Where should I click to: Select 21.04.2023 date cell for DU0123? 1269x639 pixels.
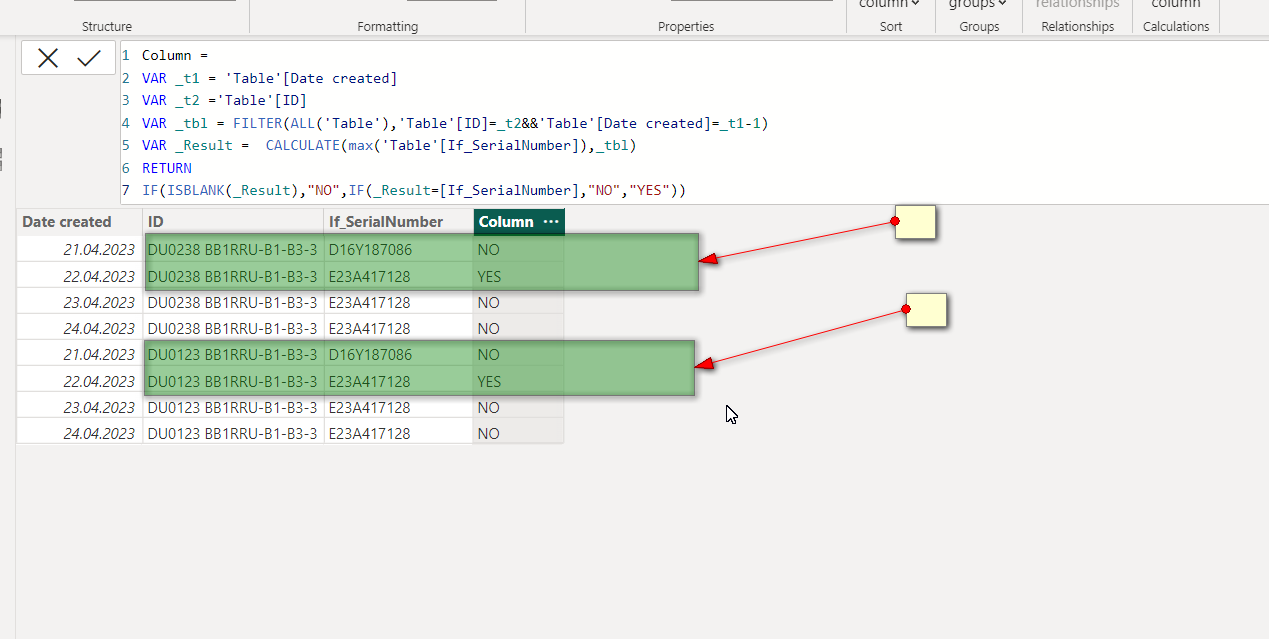point(79,354)
